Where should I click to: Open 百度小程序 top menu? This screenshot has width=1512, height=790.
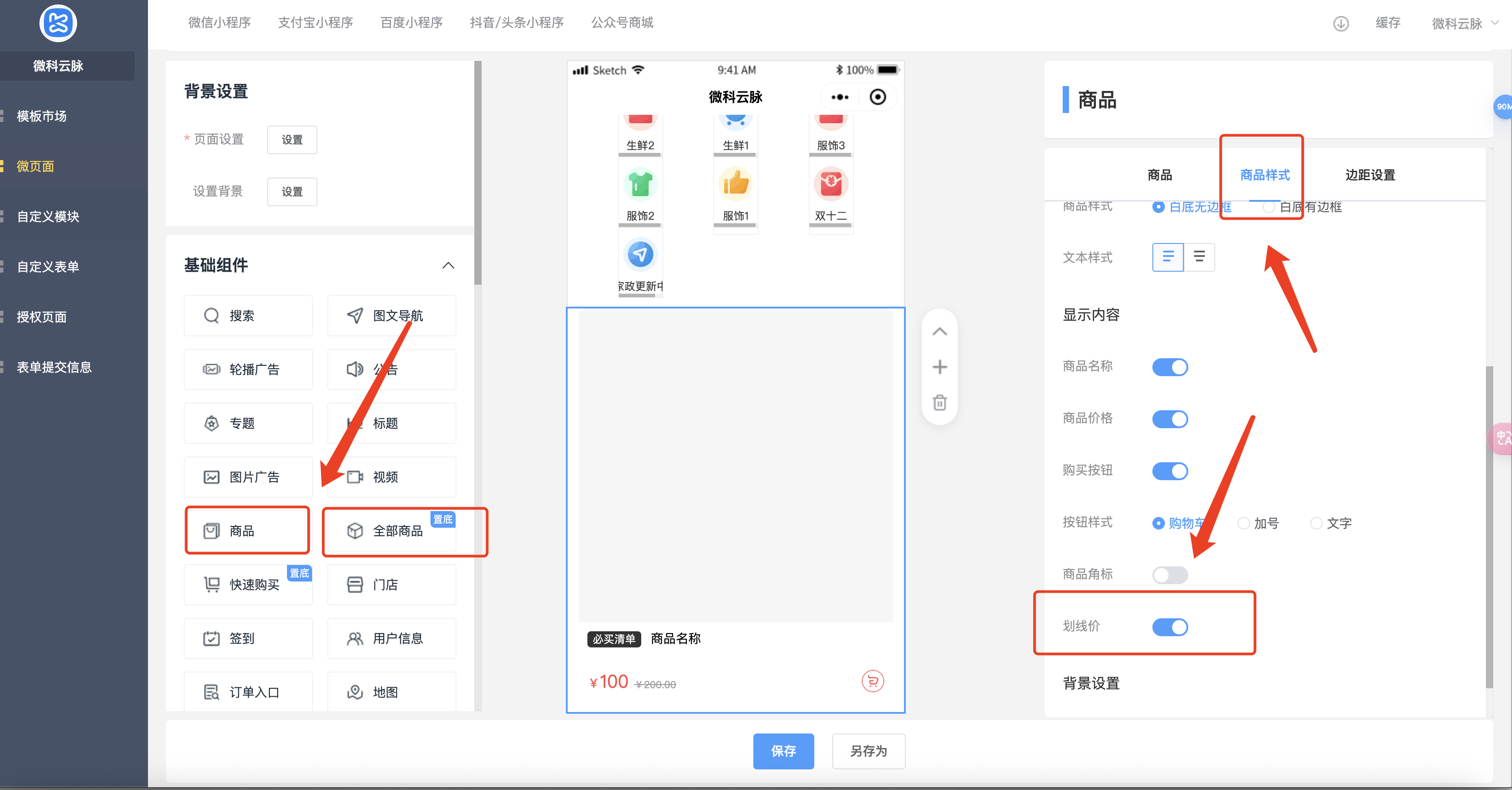coord(411,22)
